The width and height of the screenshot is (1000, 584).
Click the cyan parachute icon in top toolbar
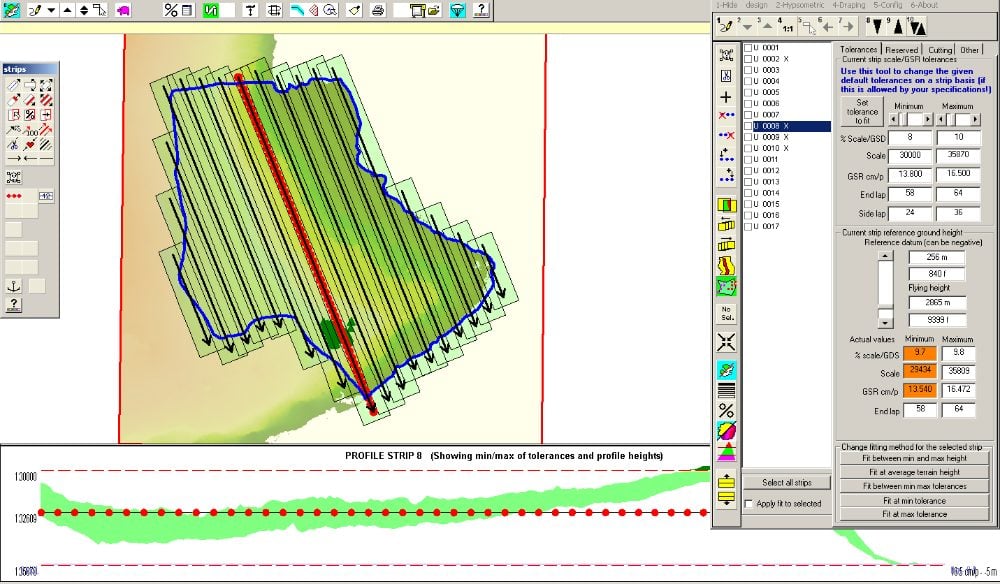click(458, 10)
